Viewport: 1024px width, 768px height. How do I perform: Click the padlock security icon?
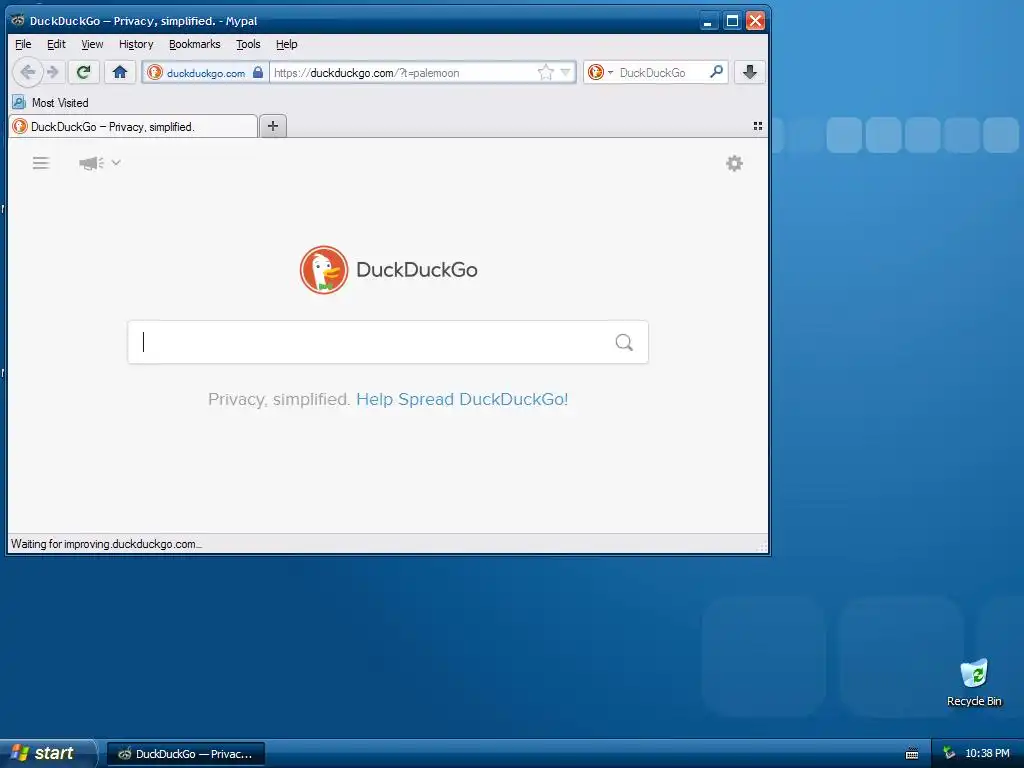[x=258, y=72]
